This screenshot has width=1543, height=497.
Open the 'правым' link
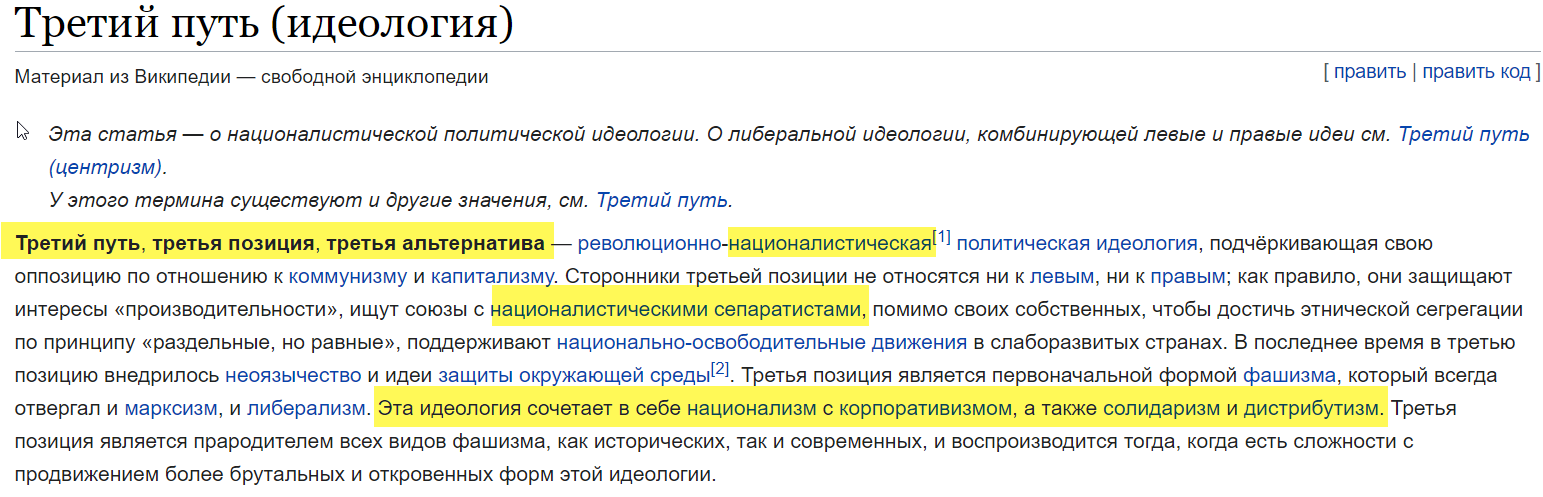1187,276
